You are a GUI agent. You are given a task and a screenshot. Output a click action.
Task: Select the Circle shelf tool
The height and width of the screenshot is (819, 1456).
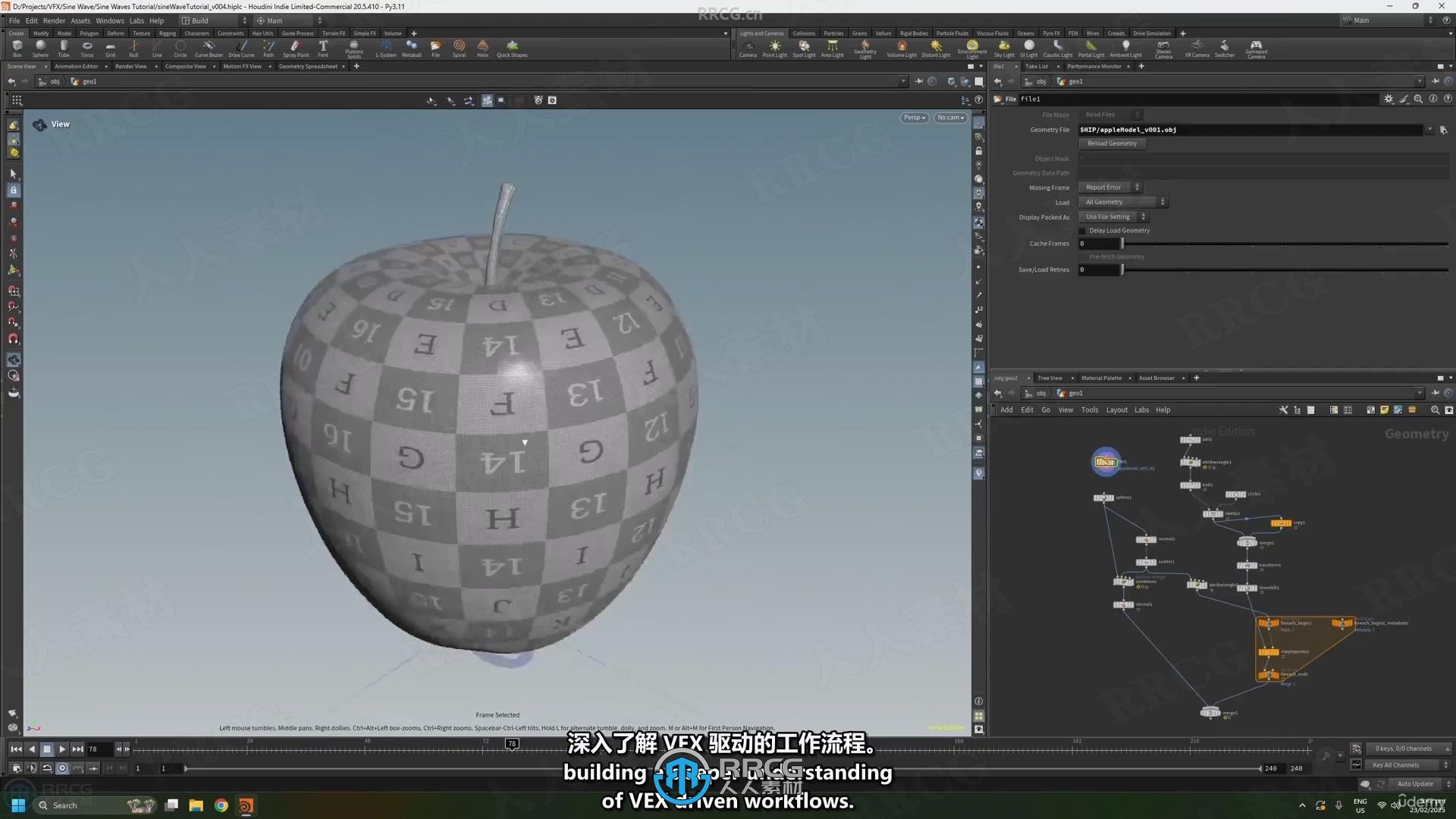[180, 49]
